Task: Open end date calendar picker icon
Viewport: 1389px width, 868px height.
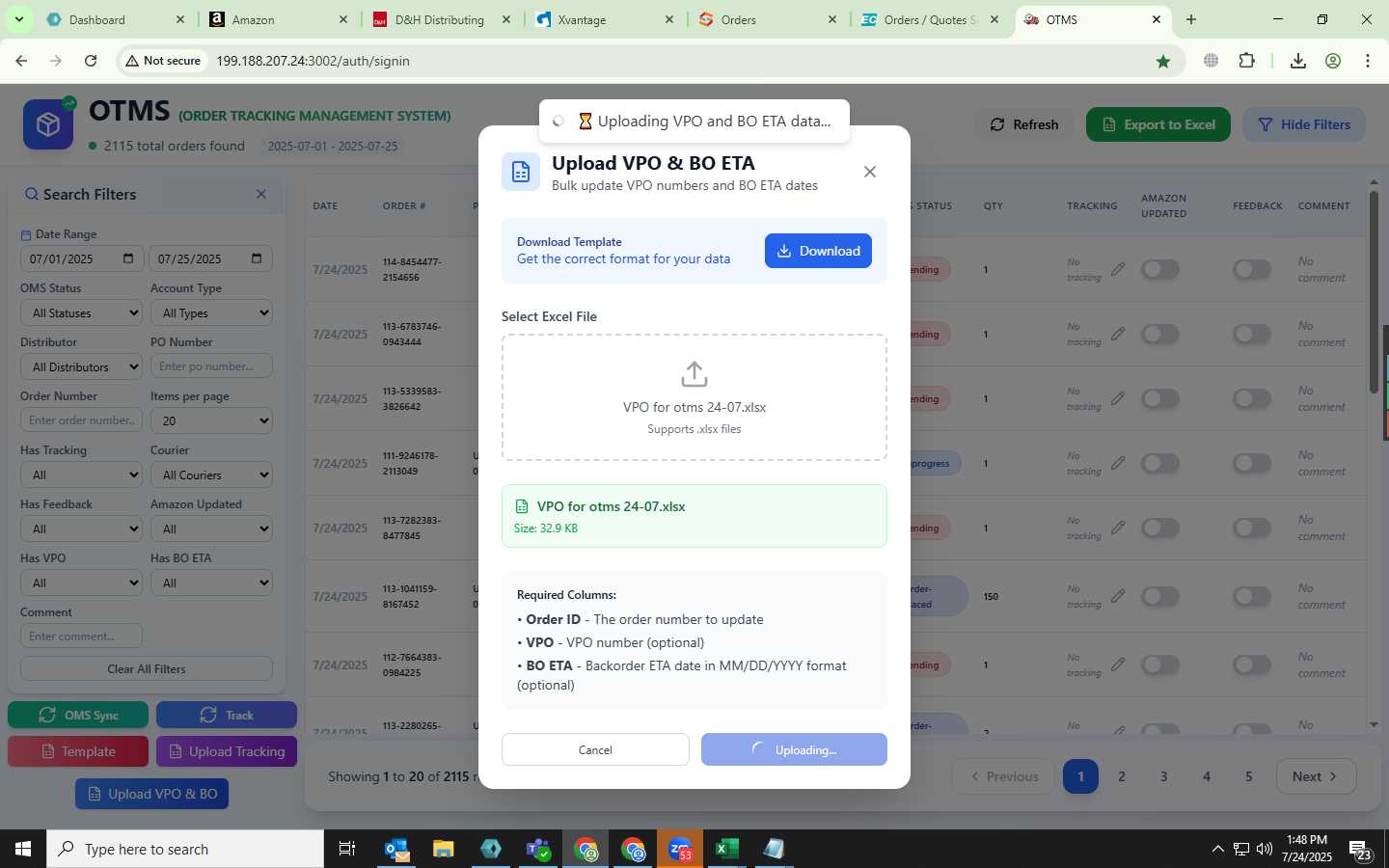Action: point(256,258)
